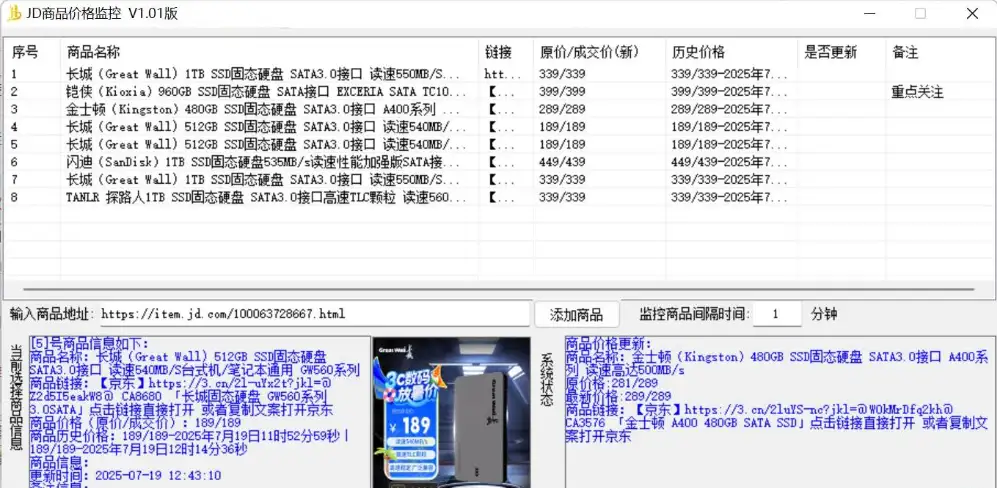997x488 pixels.
Task: Click the product URL input field
Action: (x=312, y=314)
